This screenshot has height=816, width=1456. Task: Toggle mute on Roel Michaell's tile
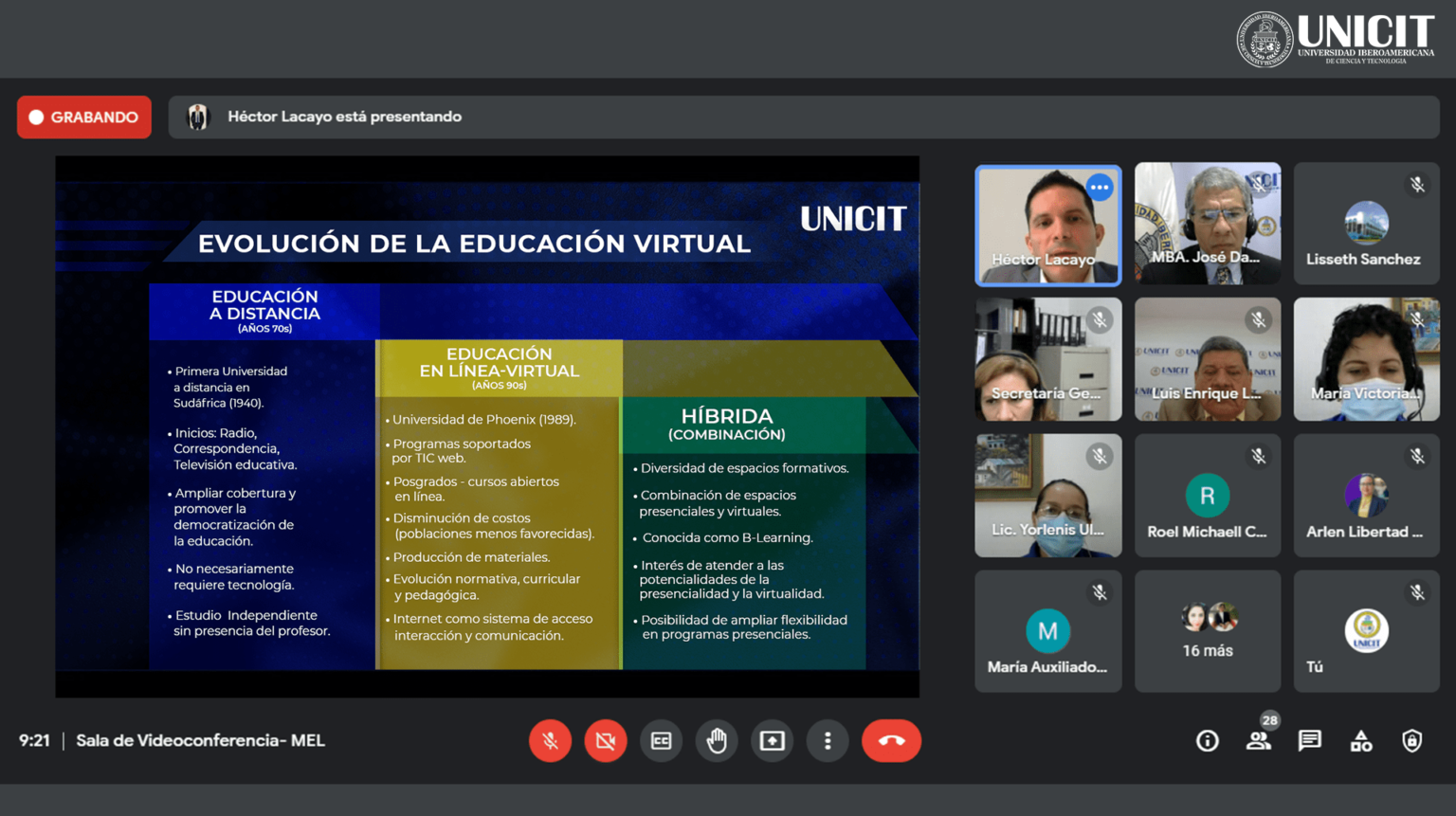1259,456
